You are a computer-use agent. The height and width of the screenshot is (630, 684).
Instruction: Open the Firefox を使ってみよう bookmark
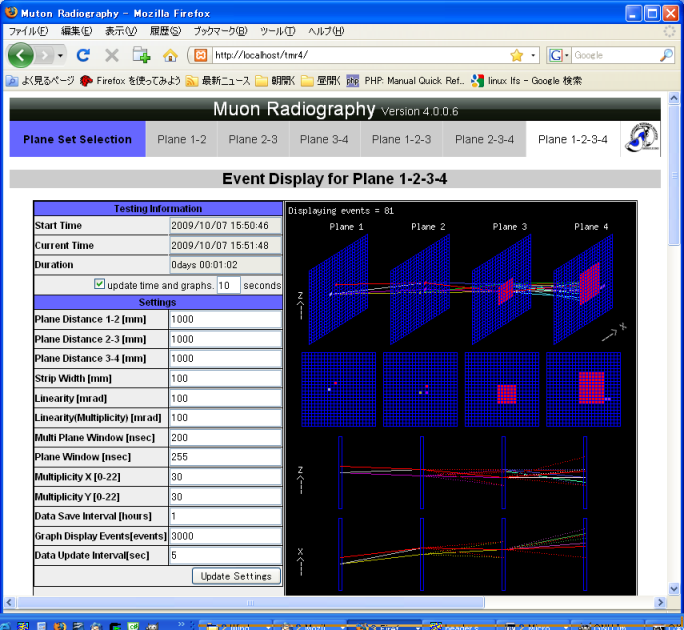(x=130, y=81)
